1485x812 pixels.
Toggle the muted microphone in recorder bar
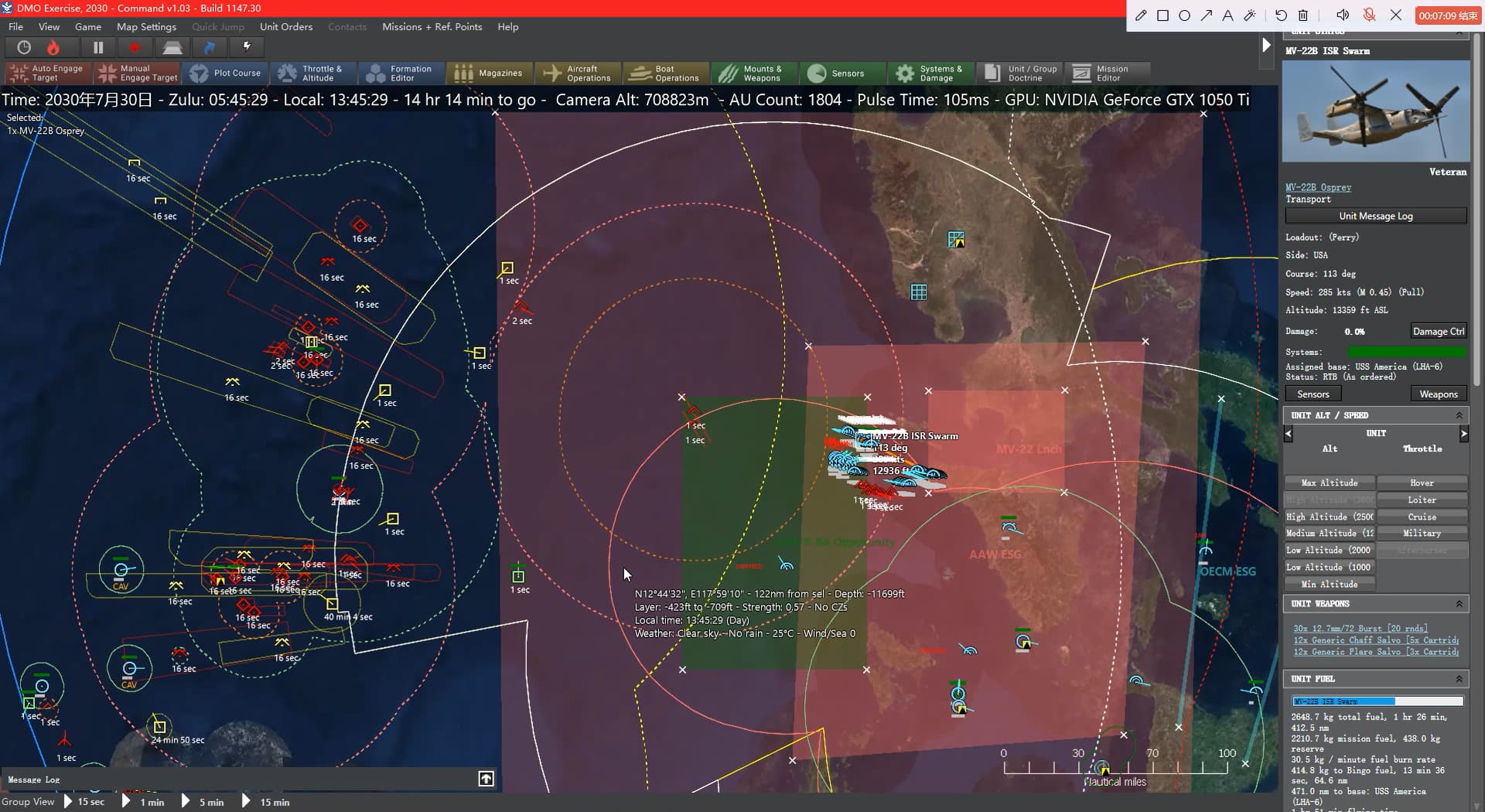pyautogui.click(x=1369, y=15)
